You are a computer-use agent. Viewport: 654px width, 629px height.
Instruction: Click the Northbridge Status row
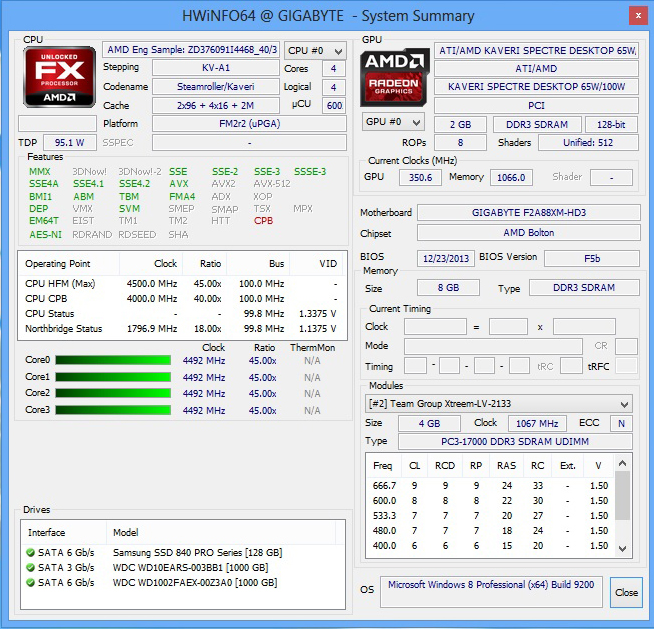tap(182, 329)
